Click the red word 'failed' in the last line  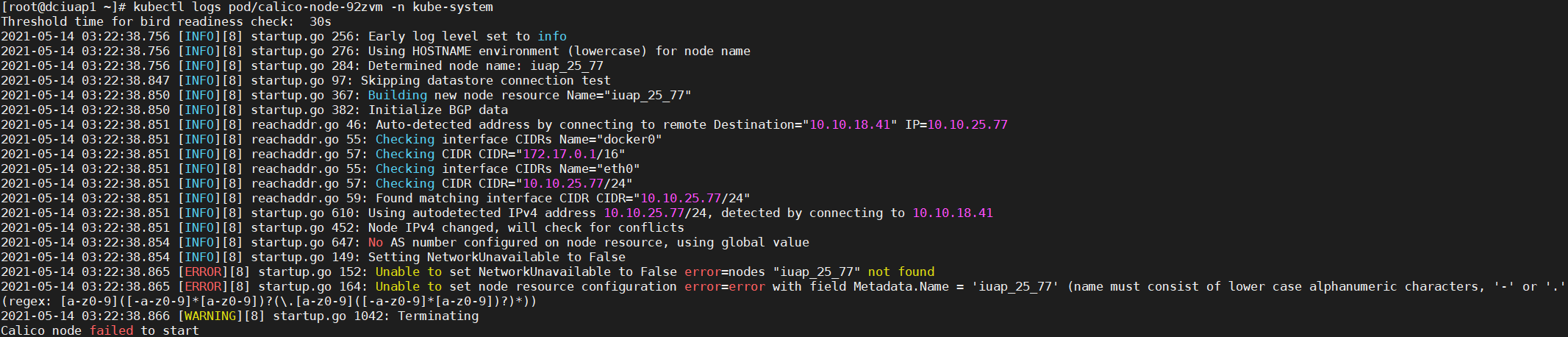tap(111, 330)
